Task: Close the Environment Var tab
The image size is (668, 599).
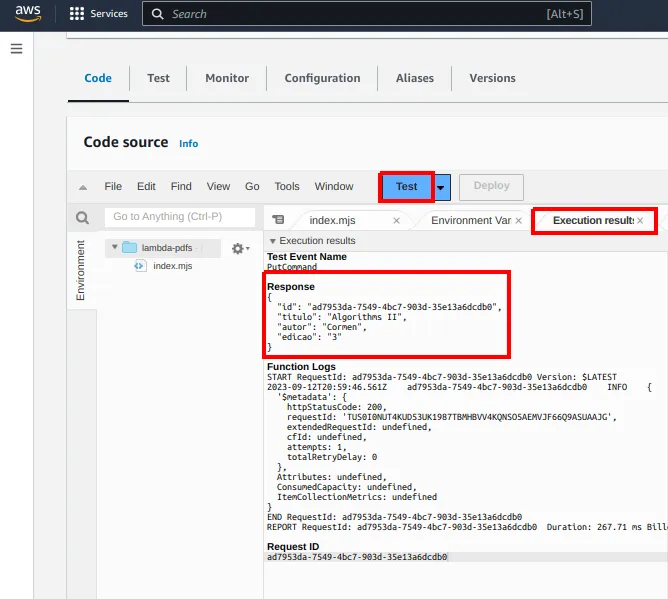Action: [x=518, y=221]
